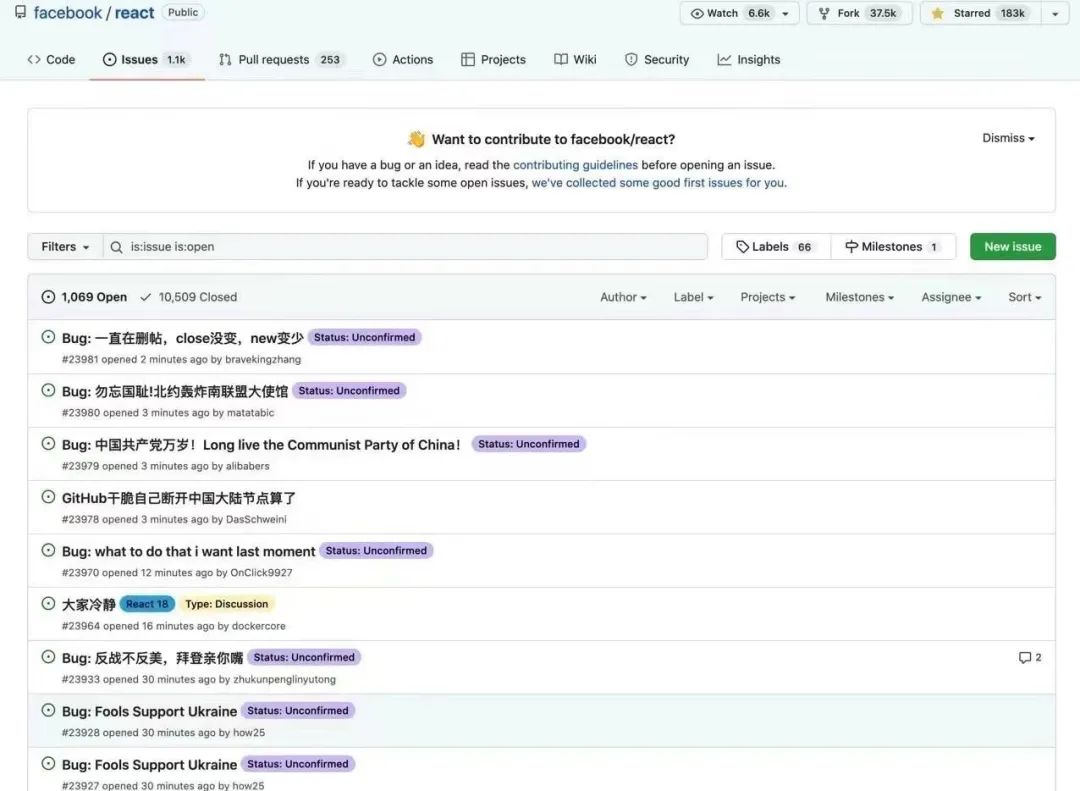Screen dimensions: 1080x791
Task: Open the star lists dropdown arrow
Action: click(x=1055, y=13)
